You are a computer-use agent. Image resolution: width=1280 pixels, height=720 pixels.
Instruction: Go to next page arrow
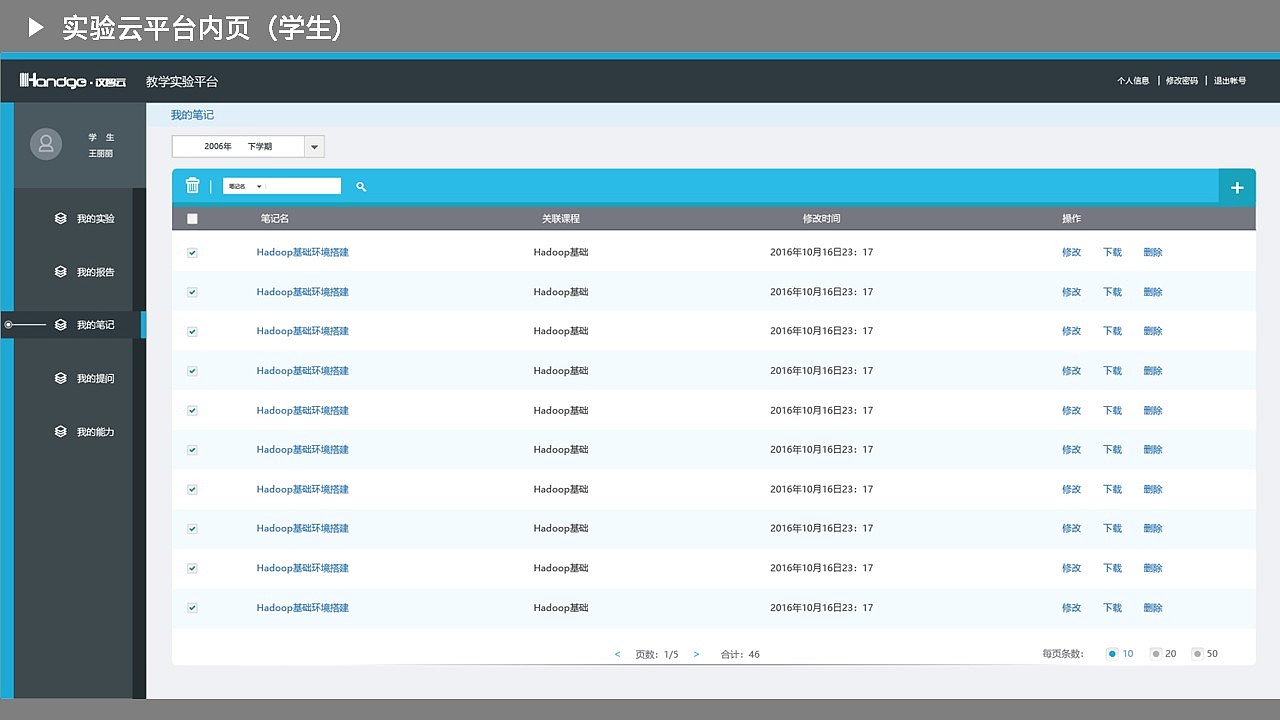click(696, 654)
